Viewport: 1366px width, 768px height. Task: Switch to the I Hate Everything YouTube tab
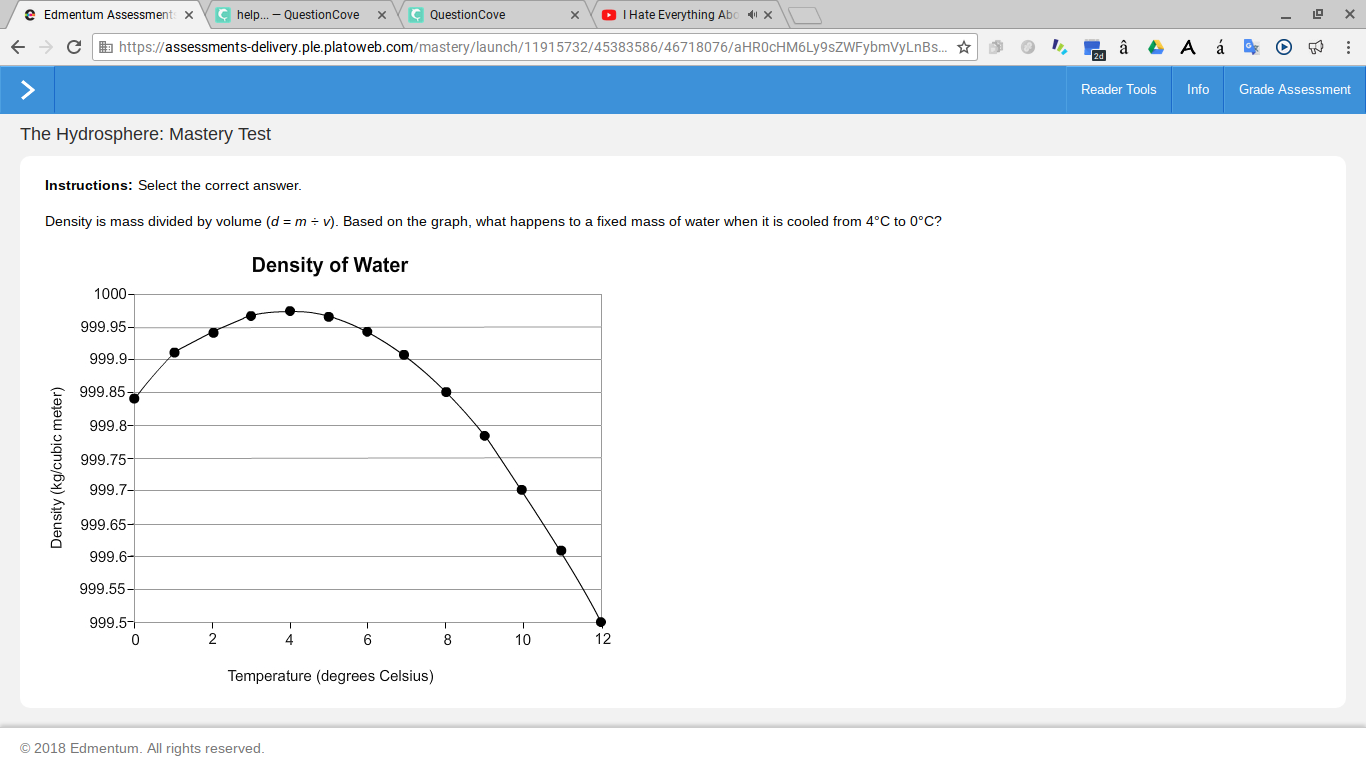[687, 15]
